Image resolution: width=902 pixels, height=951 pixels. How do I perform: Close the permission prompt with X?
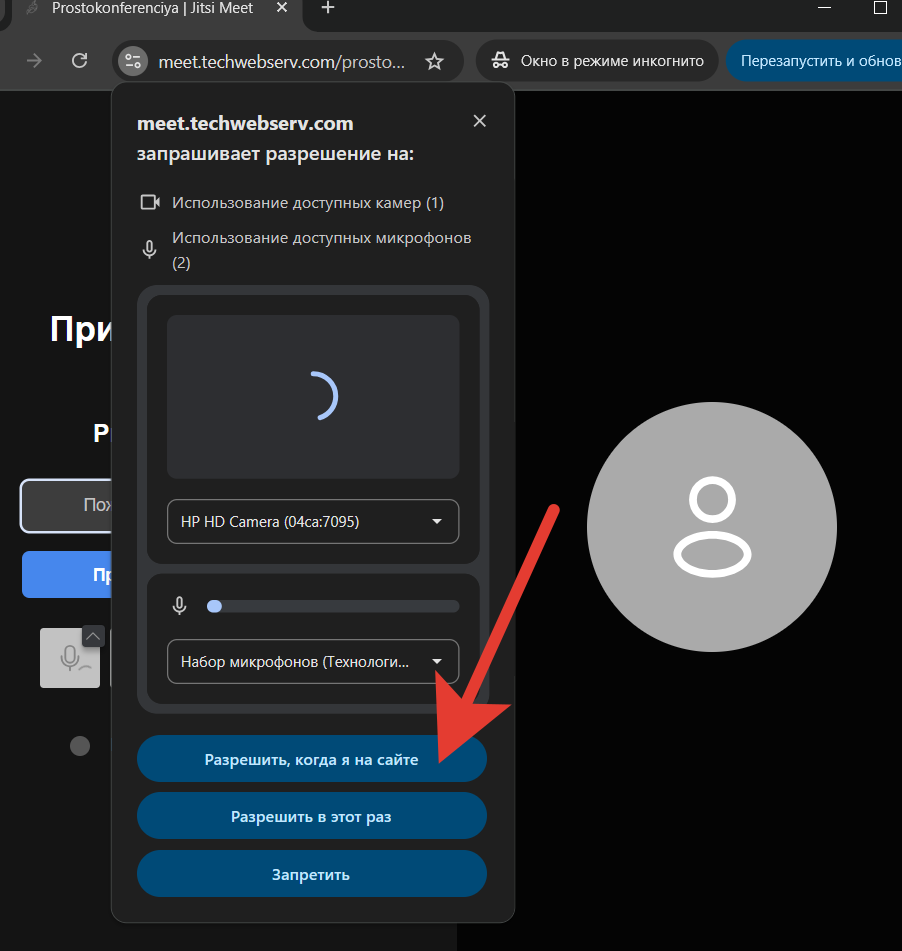pyautogui.click(x=480, y=121)
